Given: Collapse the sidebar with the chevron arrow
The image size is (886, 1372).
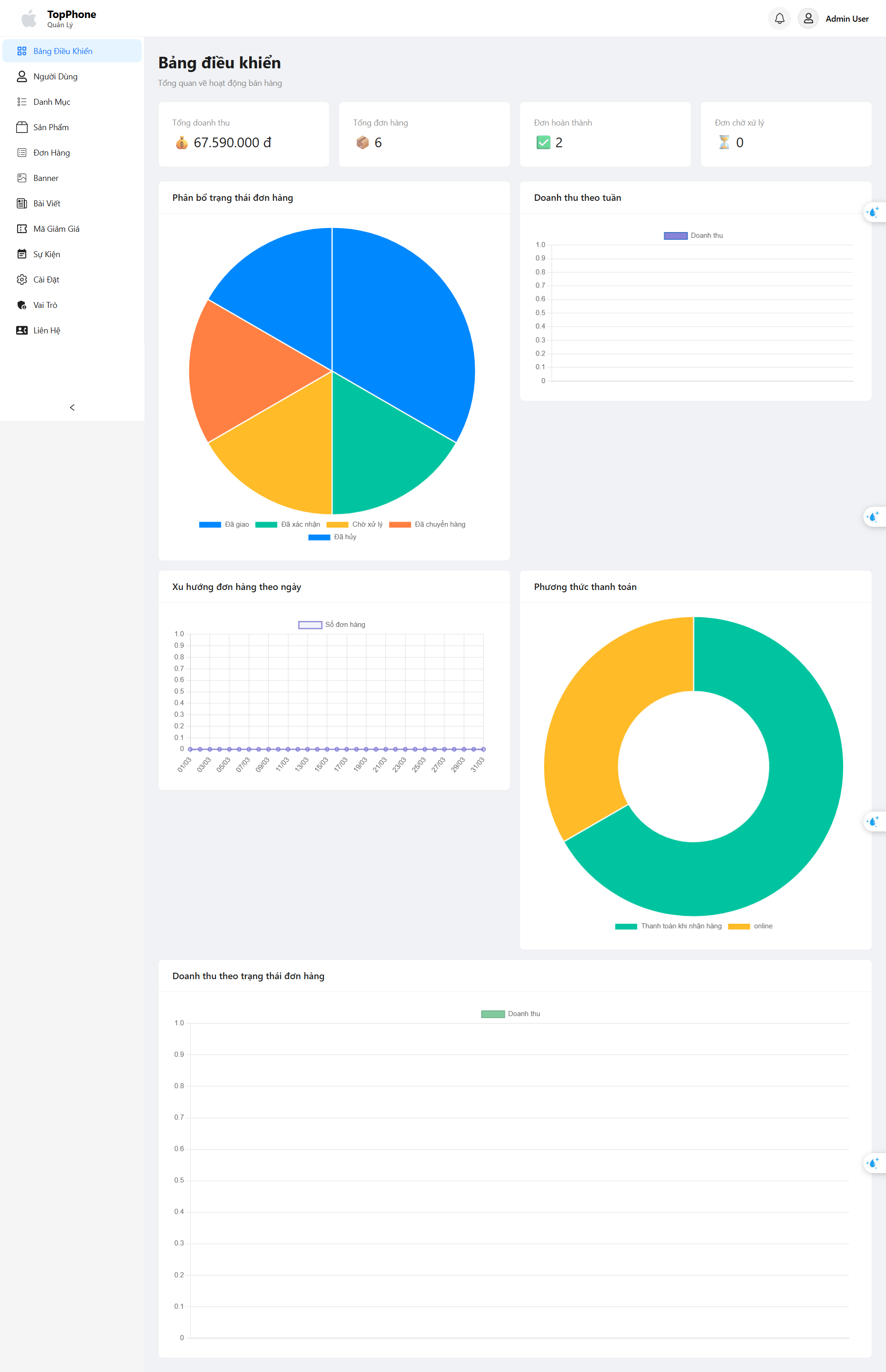Looking at the screenshot, I should click(72, 408).
